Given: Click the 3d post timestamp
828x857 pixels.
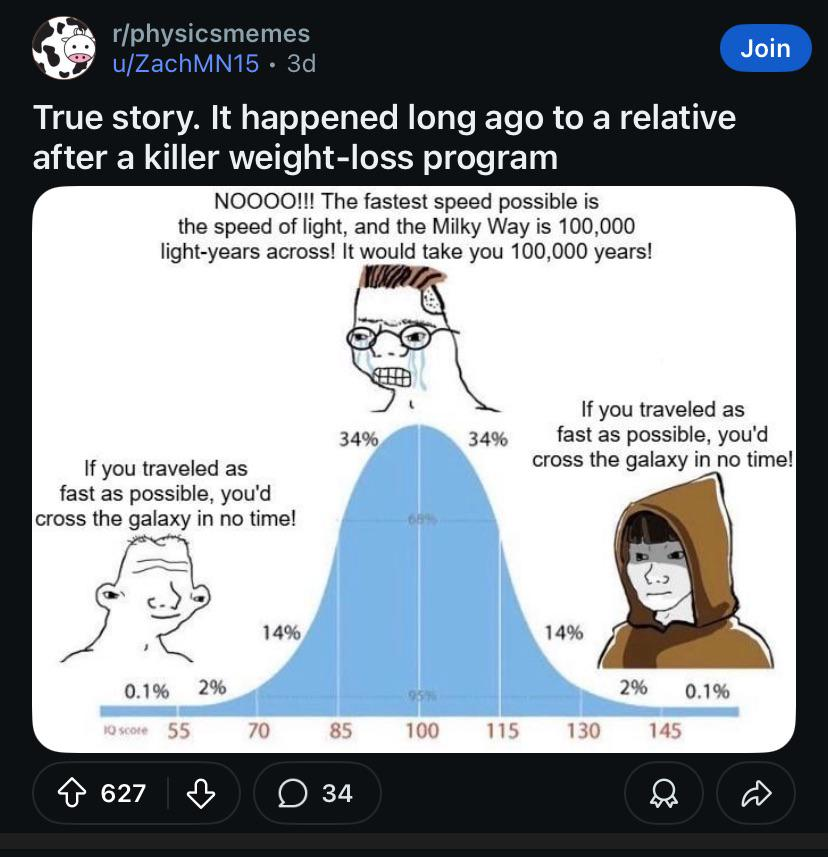Looking at the screenshot, I should [301, 64].
